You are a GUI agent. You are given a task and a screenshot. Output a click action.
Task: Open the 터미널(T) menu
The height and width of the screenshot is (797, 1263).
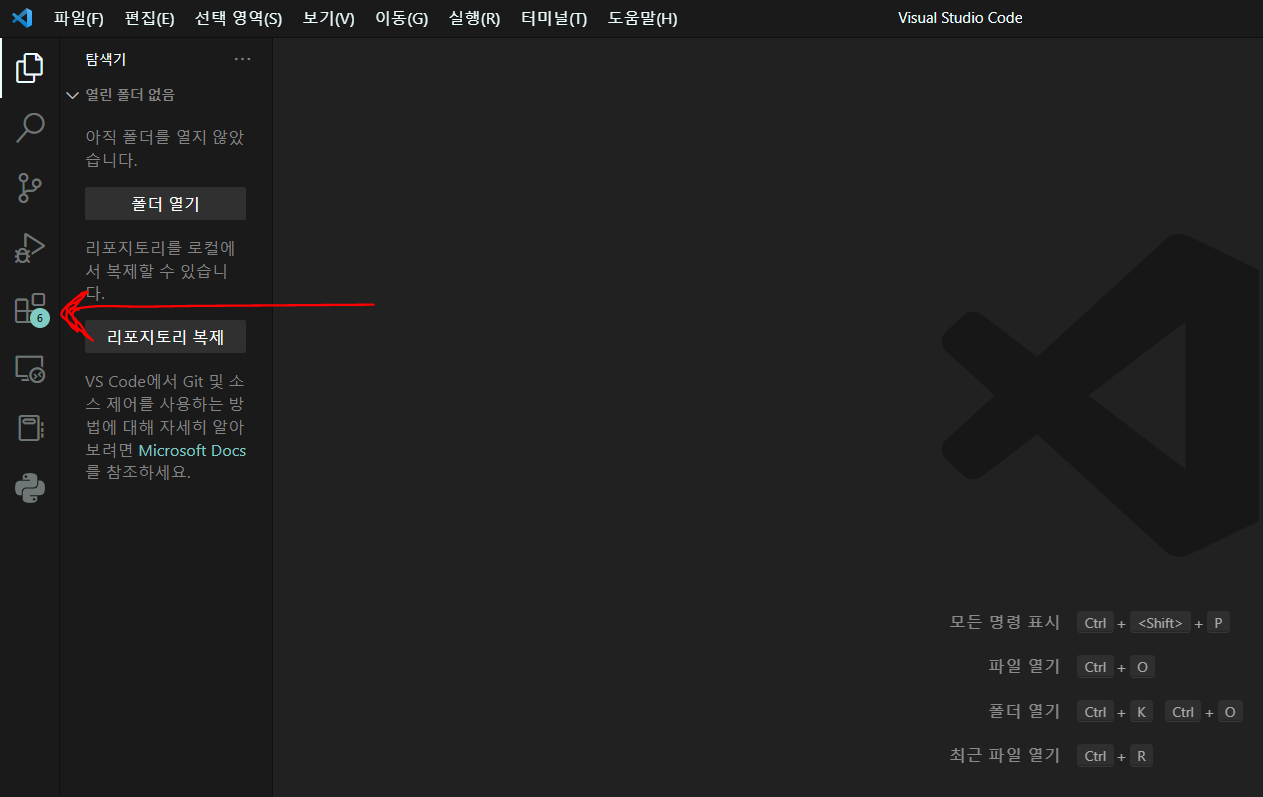point(552,18)
